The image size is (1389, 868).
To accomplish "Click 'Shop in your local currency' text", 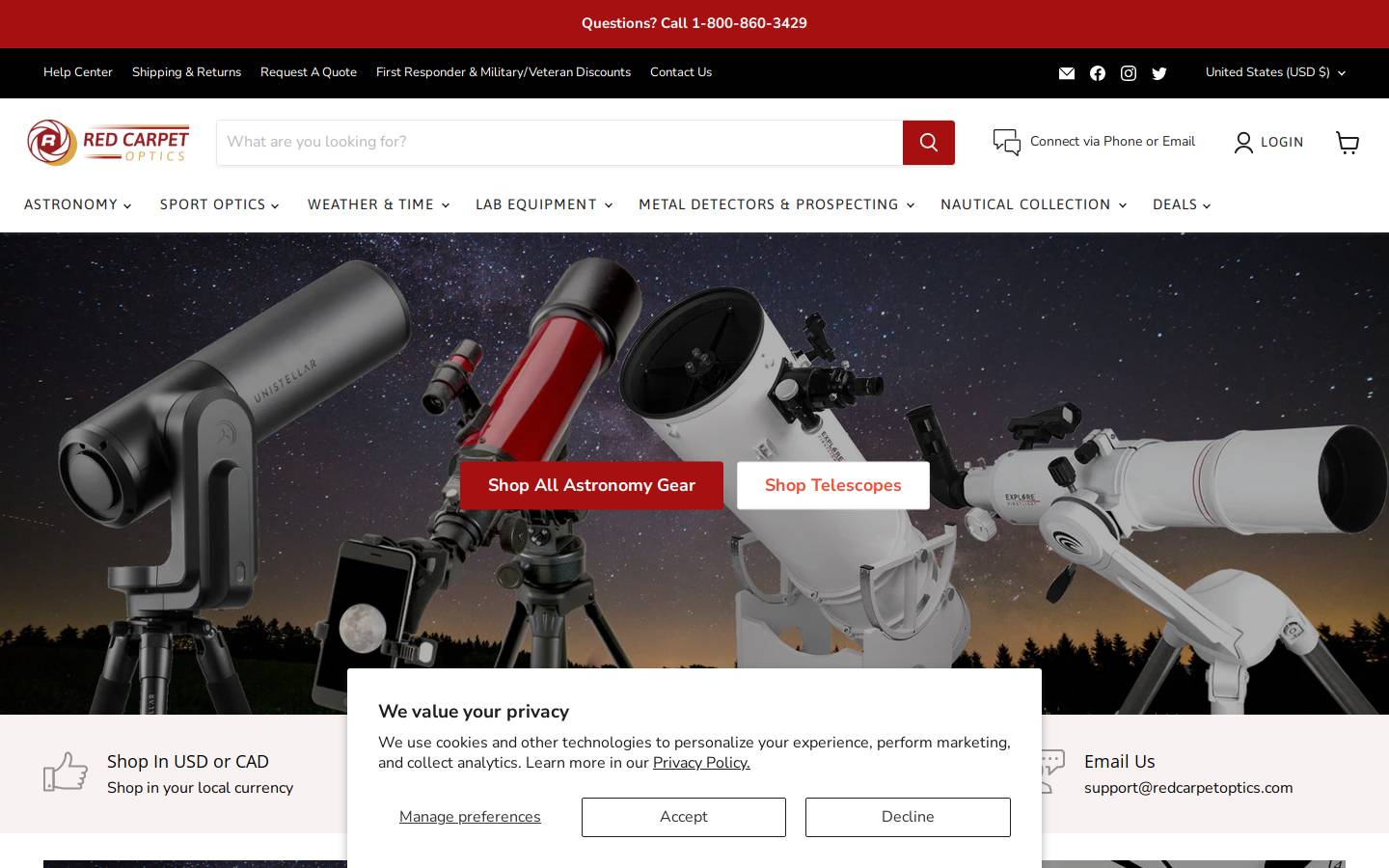I will [x=200, y=788].
